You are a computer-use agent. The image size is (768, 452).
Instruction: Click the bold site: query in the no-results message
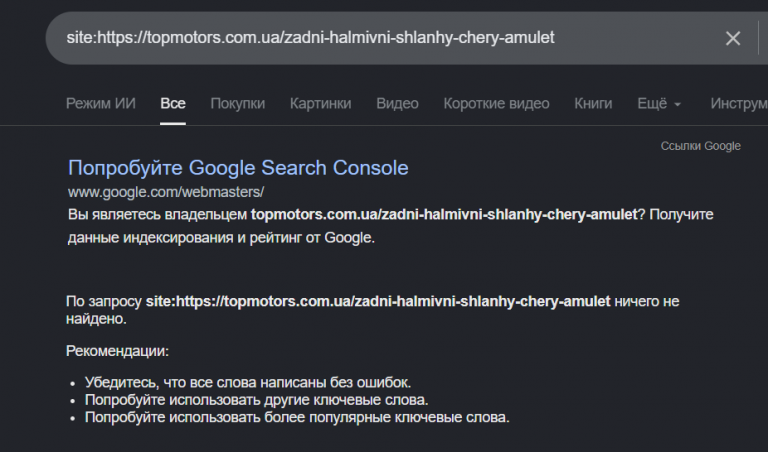tap(378, 301)
